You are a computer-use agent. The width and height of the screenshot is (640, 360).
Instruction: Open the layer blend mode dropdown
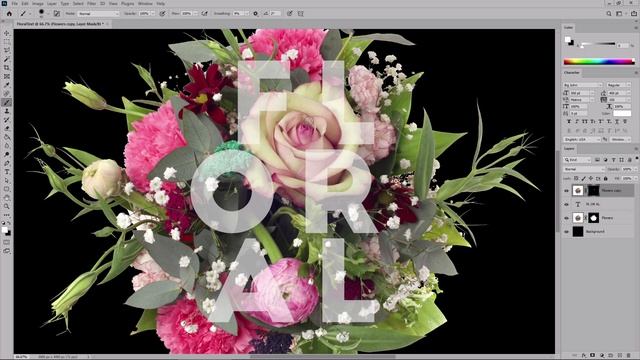[584, 169]
